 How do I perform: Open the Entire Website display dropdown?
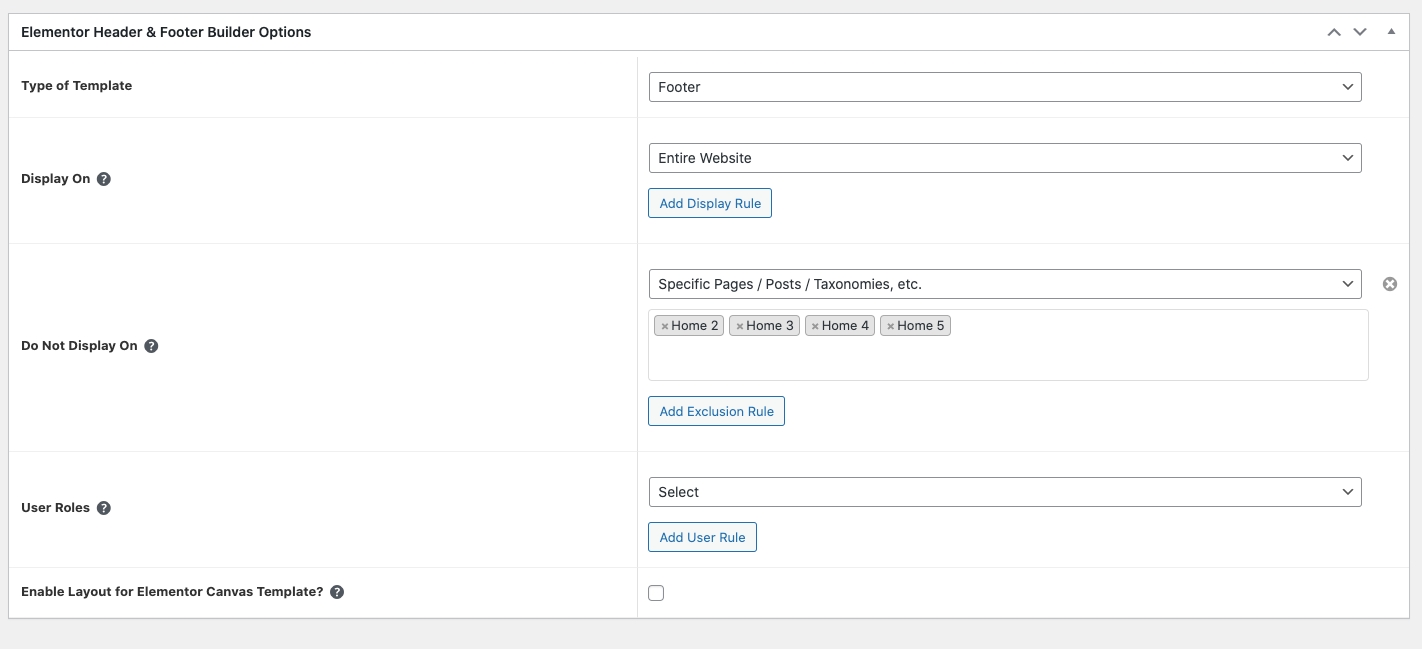click(x=1004, y=158)
